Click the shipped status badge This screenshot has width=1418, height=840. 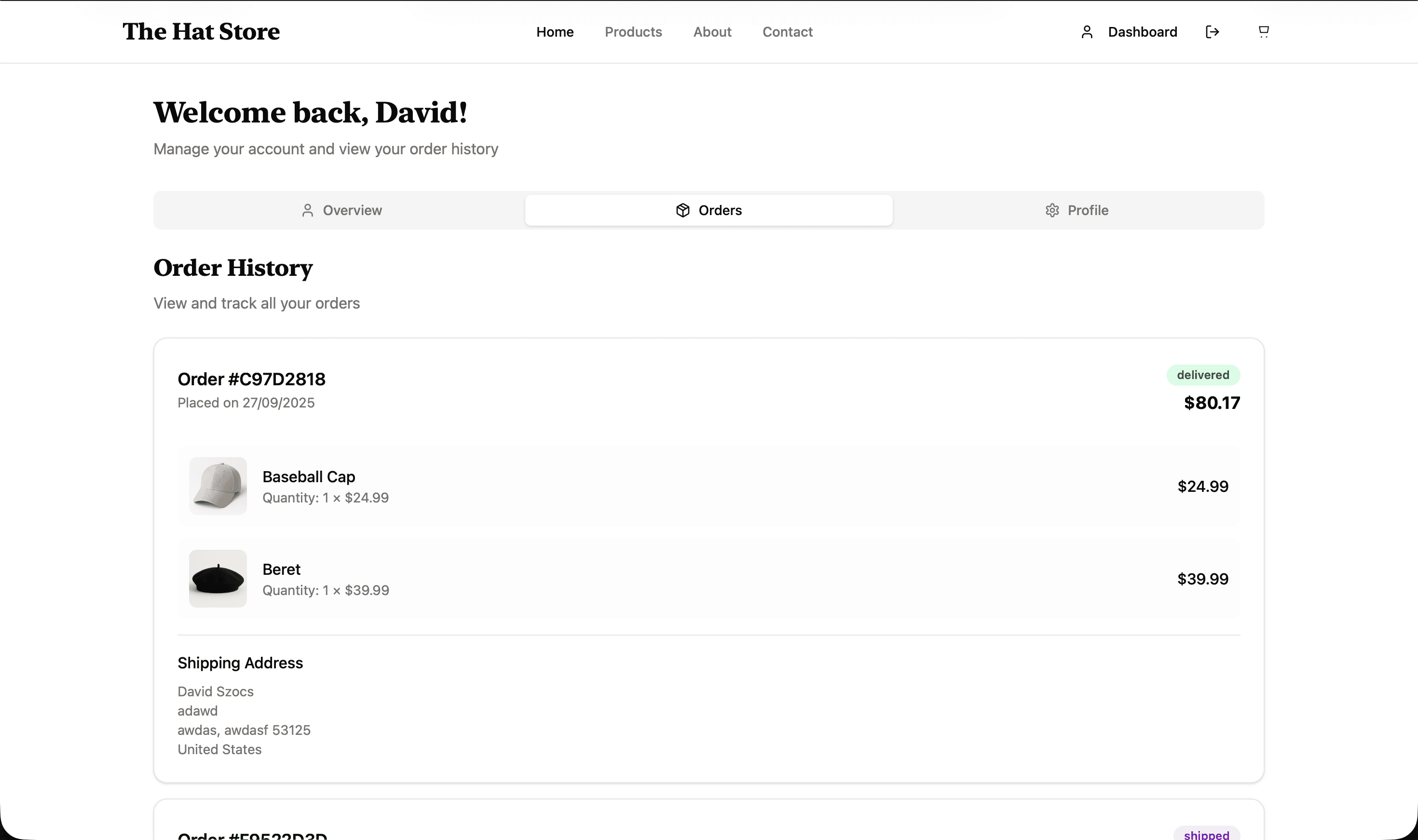[1206, 834]
